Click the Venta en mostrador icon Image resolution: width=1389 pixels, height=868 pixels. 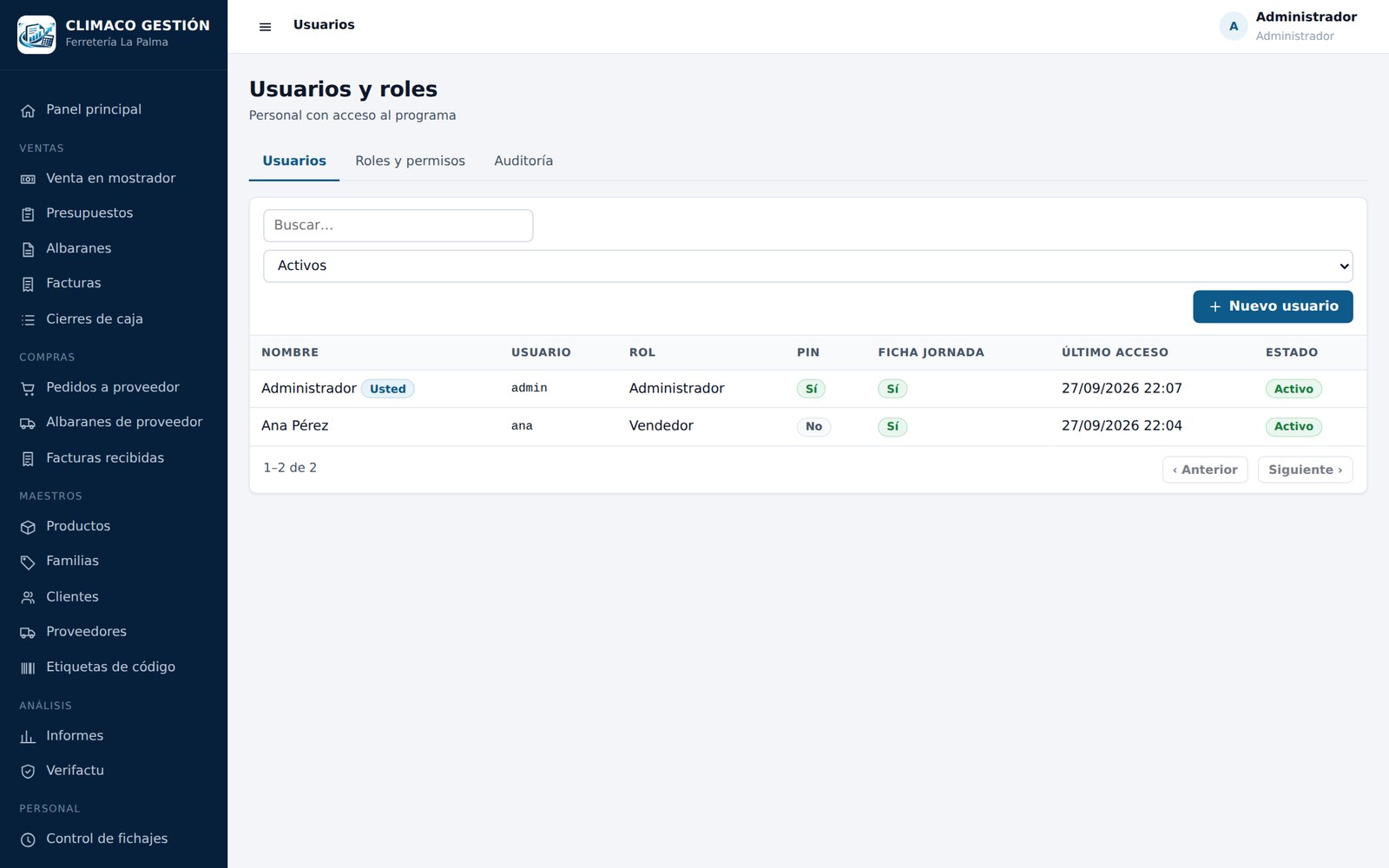28,179
